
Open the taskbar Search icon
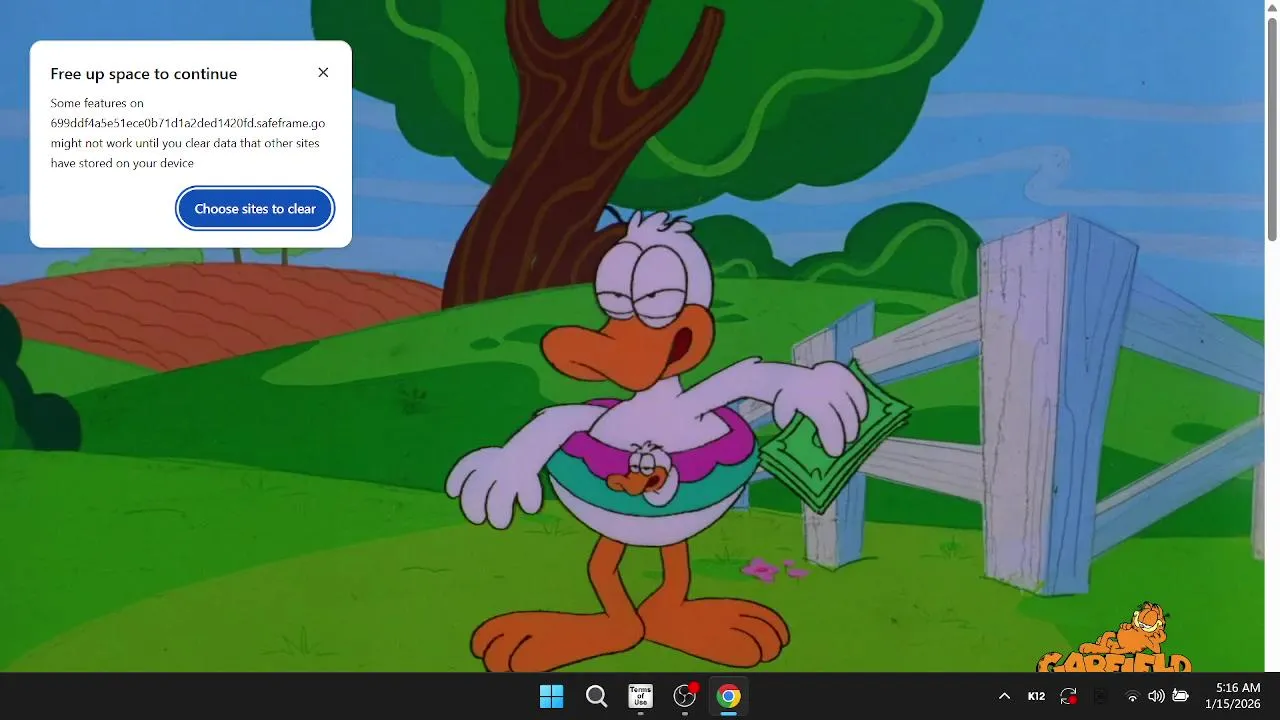click(596, 696)
